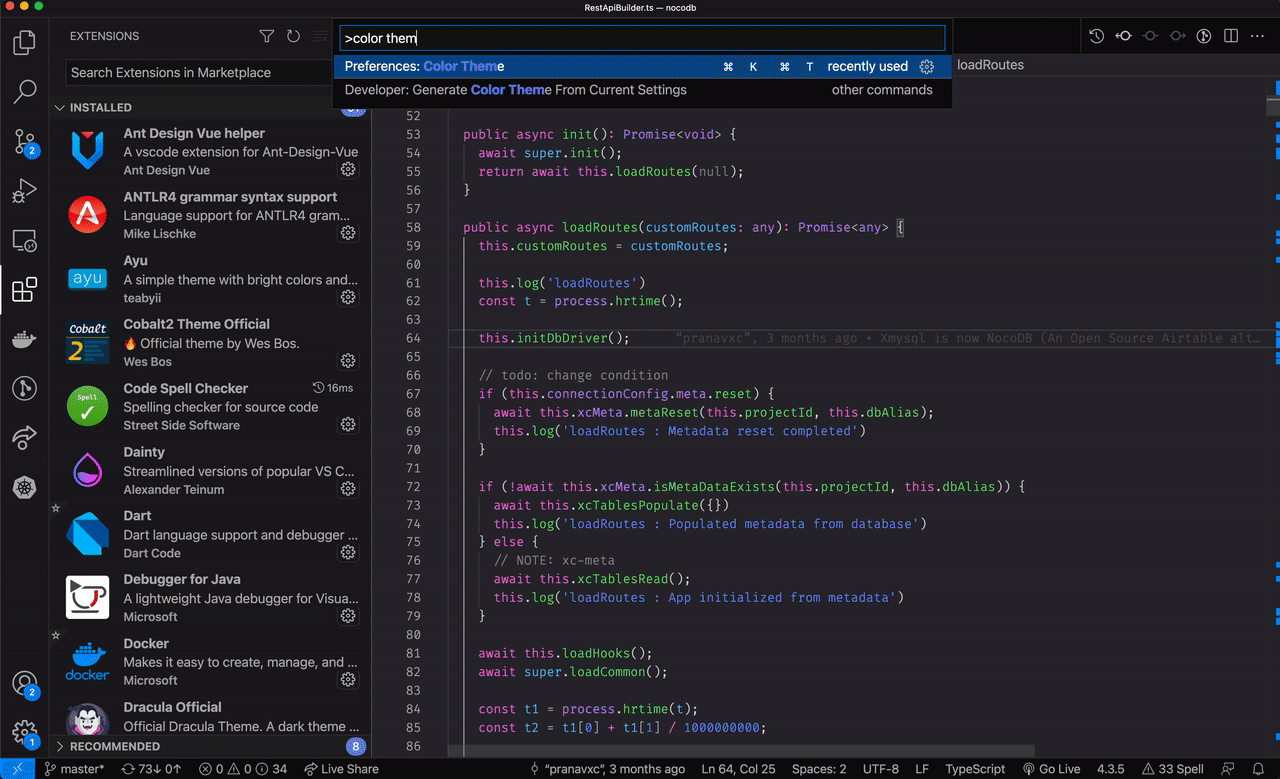
Task: Start Live Share from status bar
Action: pyautogui.click(x=340, y=769)
